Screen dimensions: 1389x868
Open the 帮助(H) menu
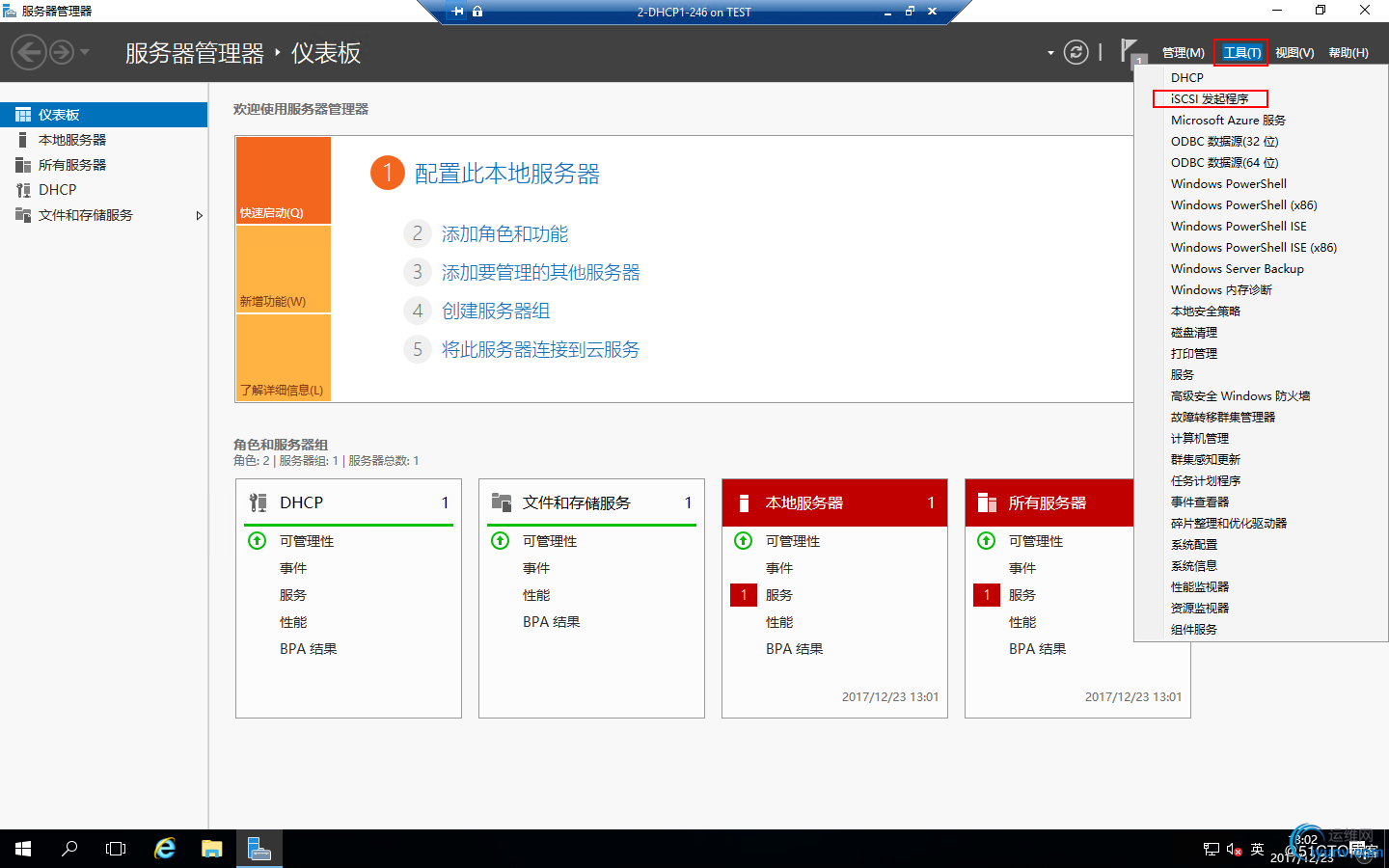point(1348,53)
